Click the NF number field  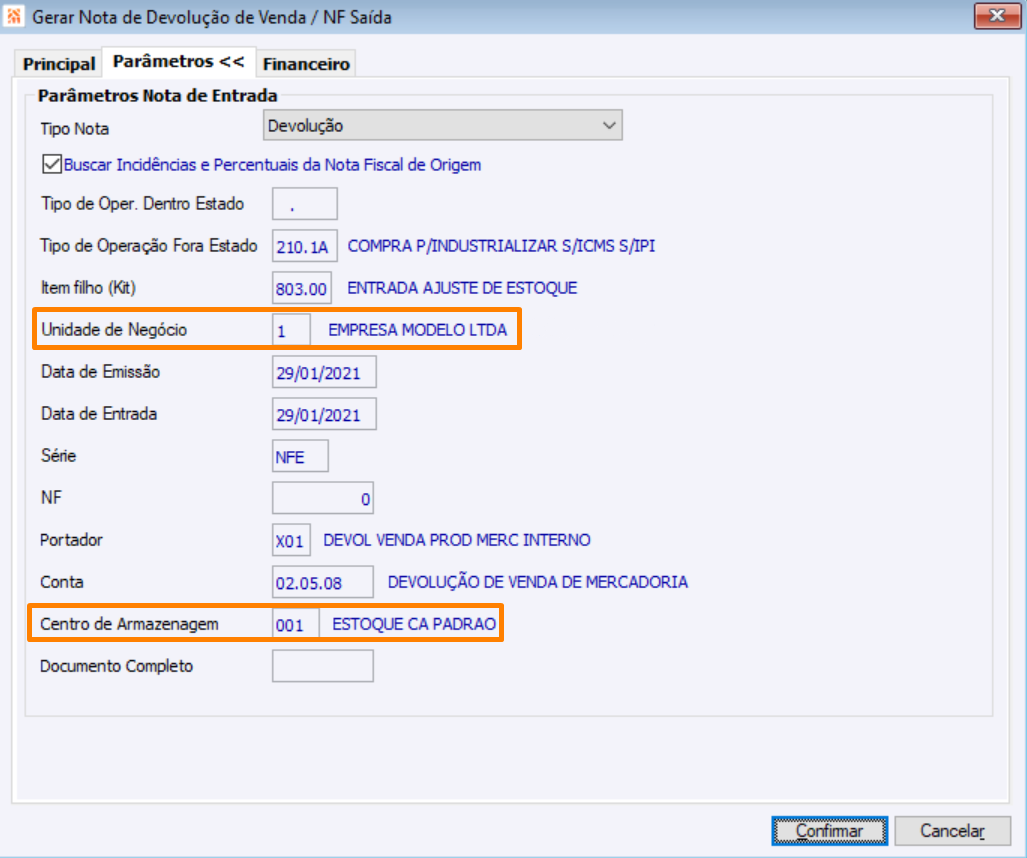(x=323, y=498)
